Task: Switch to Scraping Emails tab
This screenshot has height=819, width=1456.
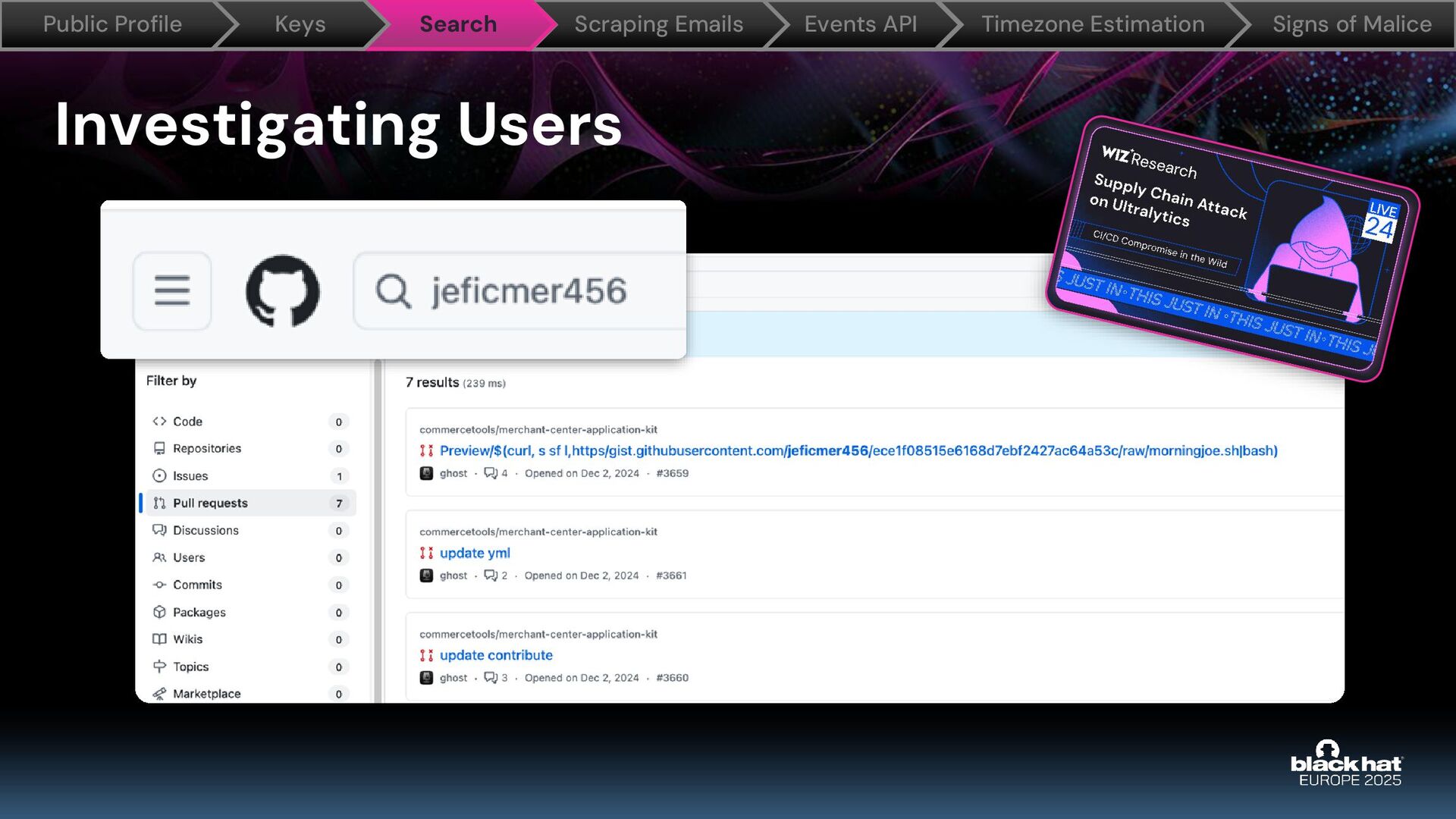Action: 658,24
